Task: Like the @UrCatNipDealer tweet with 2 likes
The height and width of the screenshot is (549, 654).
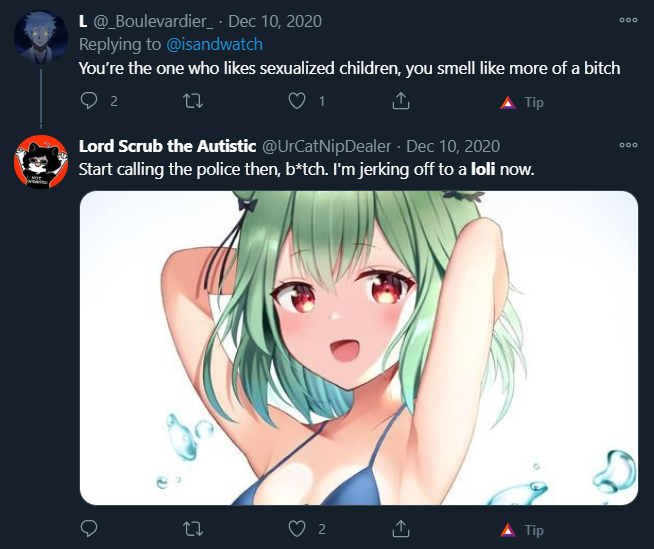Action: point(297,529)
